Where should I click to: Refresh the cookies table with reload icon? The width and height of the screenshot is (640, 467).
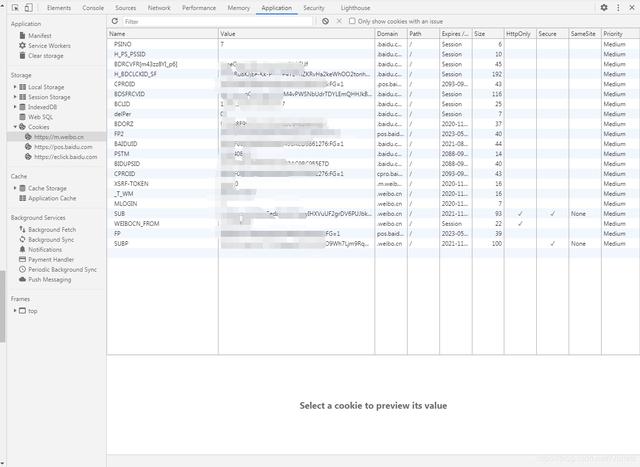point(114,20)
